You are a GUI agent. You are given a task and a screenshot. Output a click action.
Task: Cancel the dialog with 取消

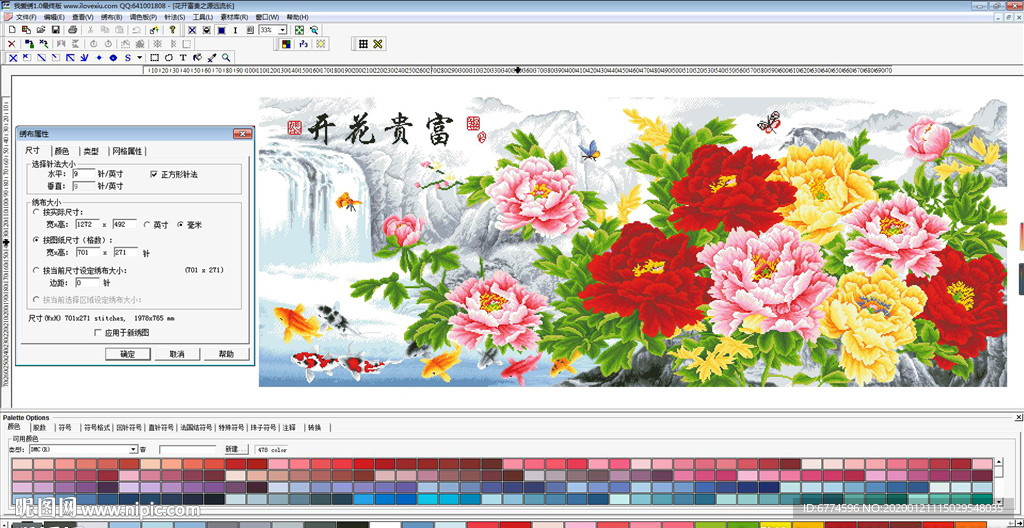[x=176, y=354]
